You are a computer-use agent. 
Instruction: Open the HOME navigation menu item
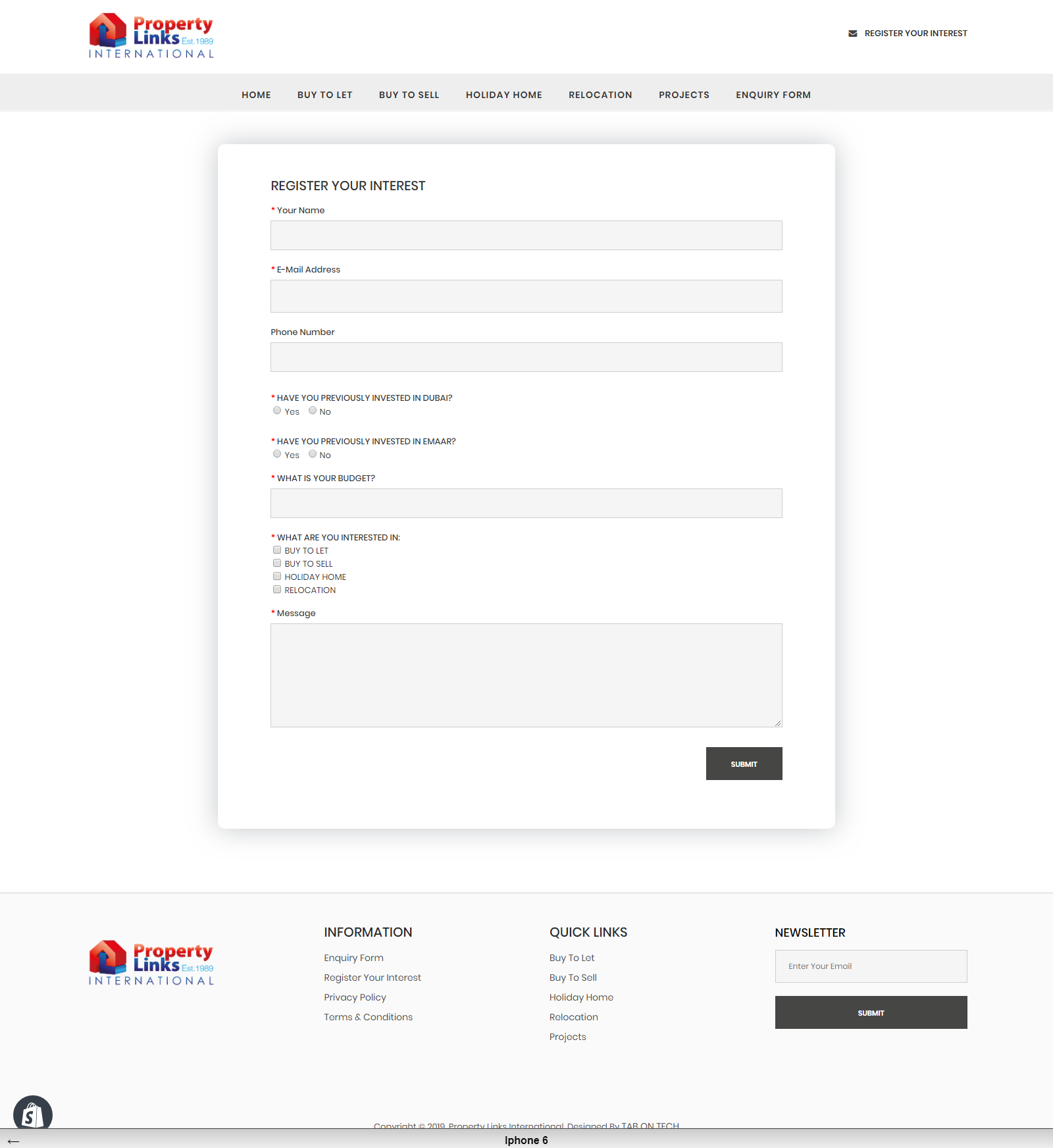[x=256, y=95]
